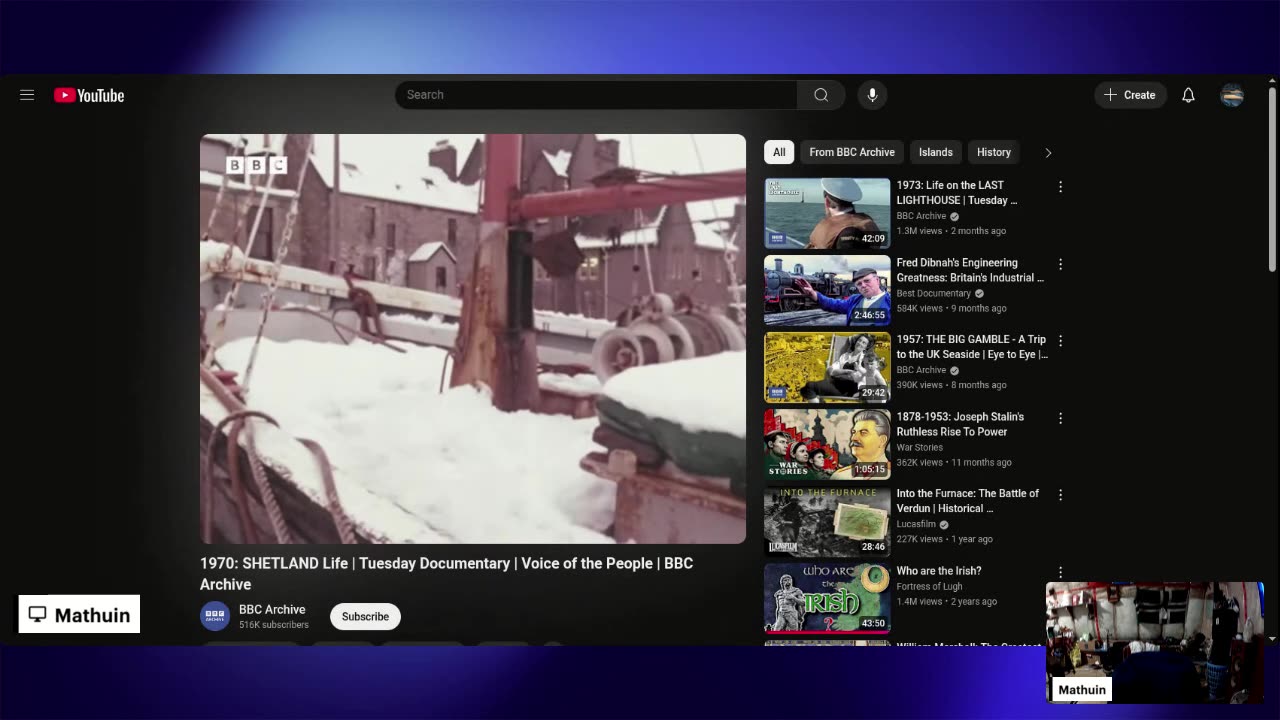Open the BBC Archive channel avatar under the video
The width and height of the screenshot is (1280, 720).
(x=215, y=616)
